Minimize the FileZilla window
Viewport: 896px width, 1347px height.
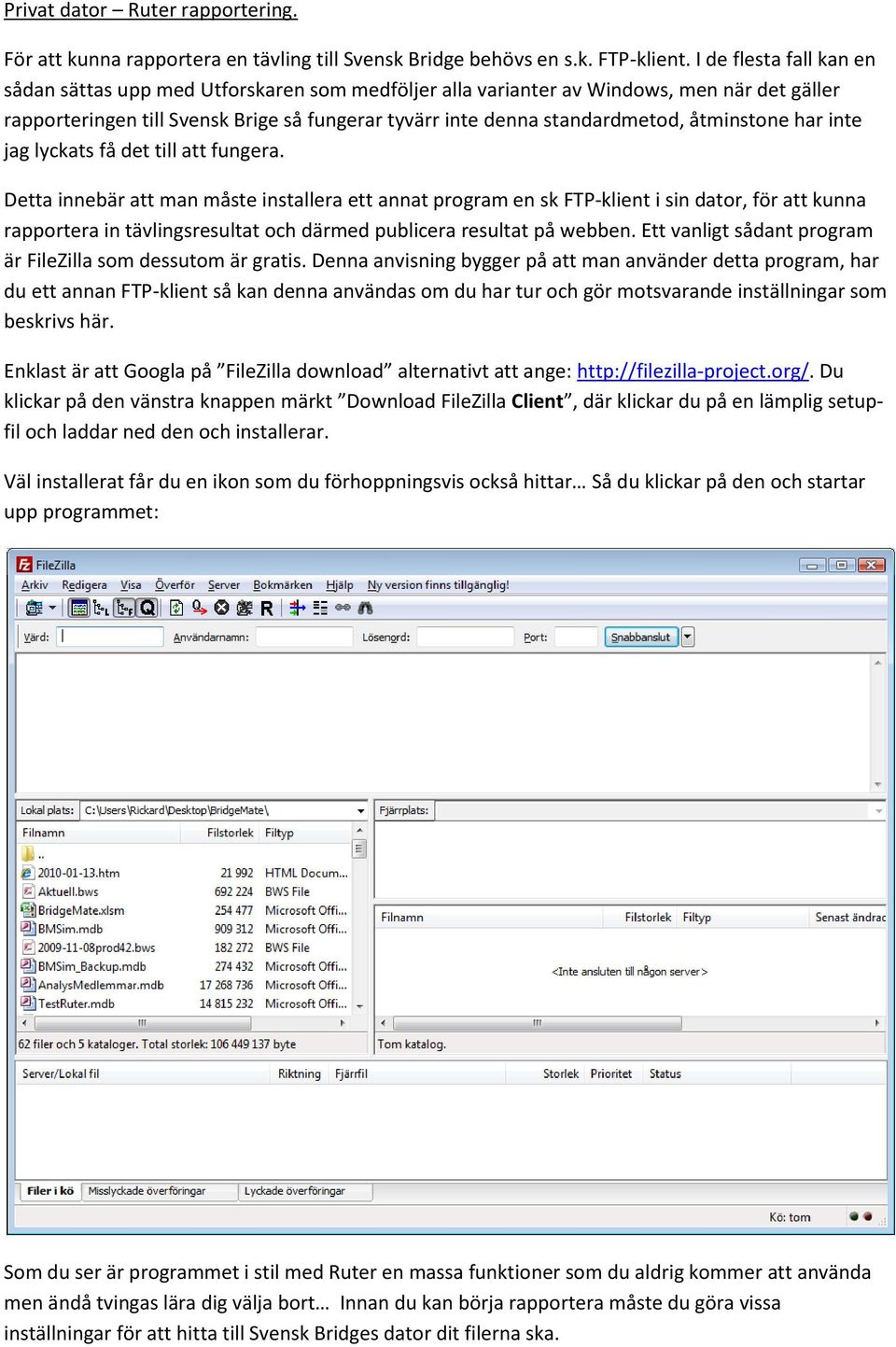point(813,565)
